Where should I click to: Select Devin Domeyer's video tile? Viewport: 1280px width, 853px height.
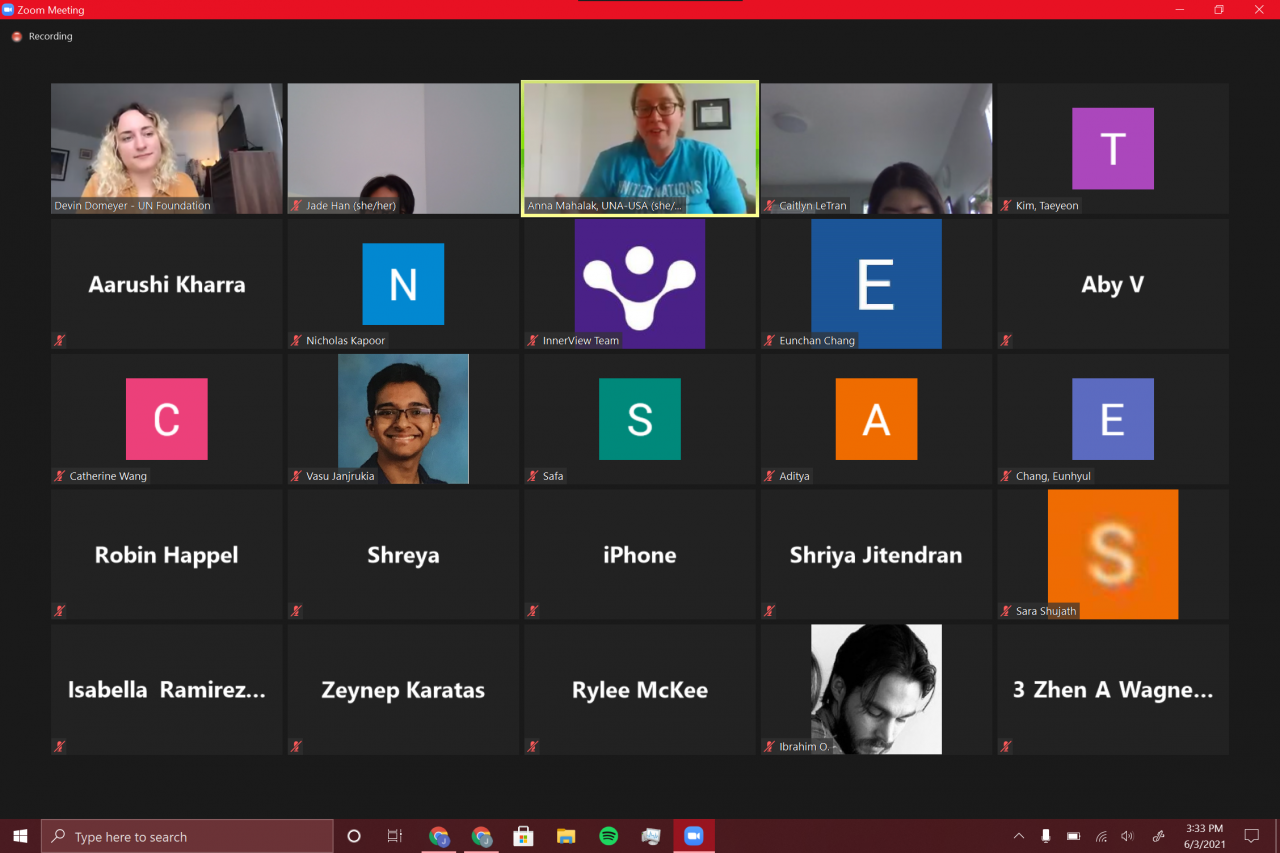[167, 148]
